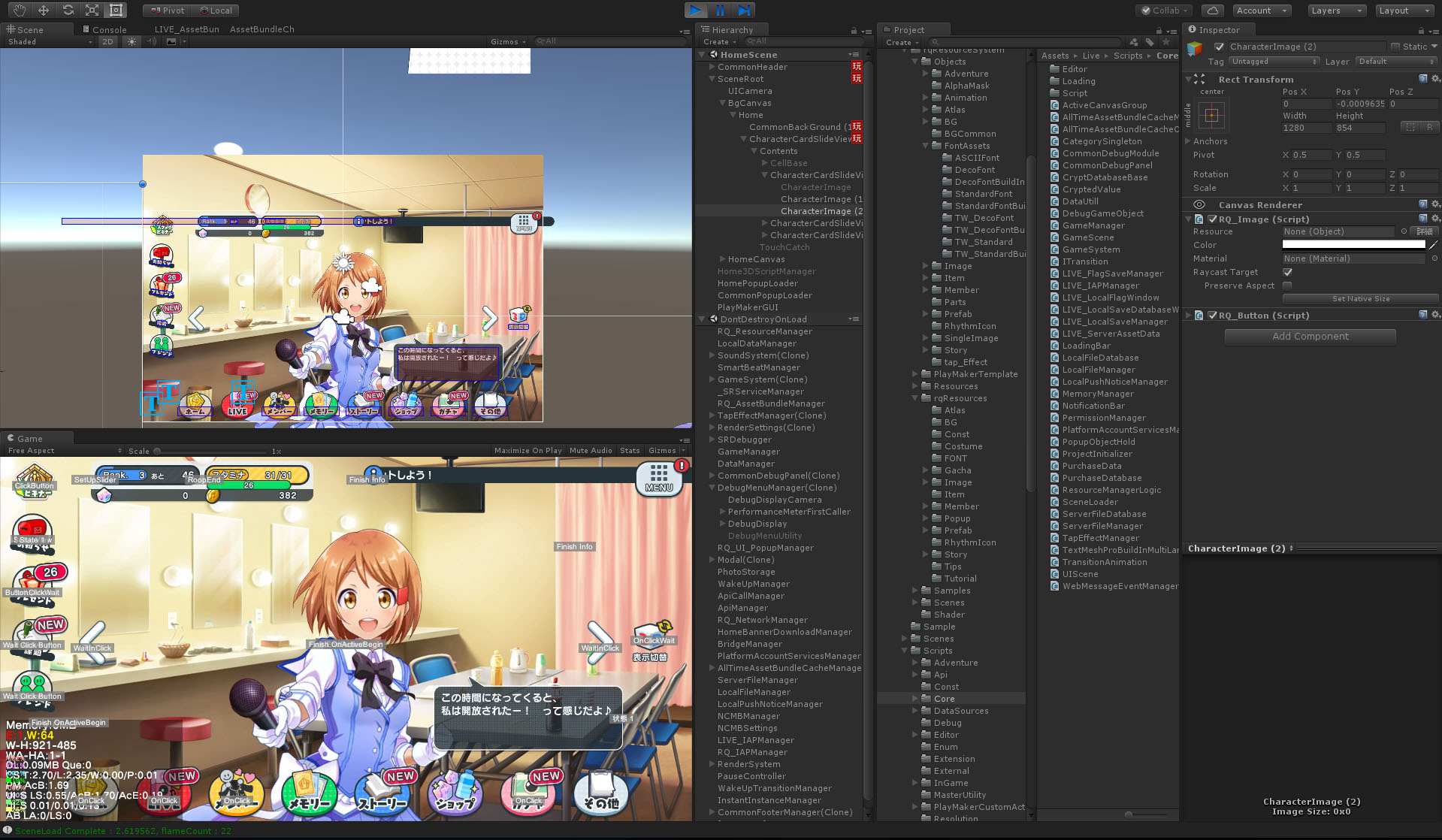
Task: Open the Shaded draw mode dropdown
Action: click(50, 42)
